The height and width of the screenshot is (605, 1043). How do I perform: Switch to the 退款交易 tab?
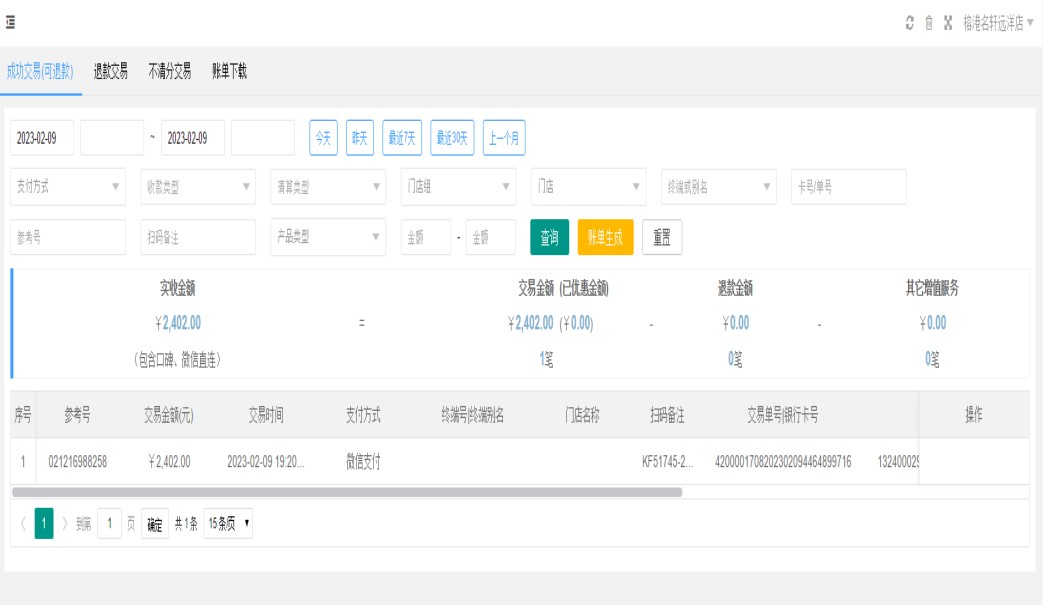click(x=111, y=71)
